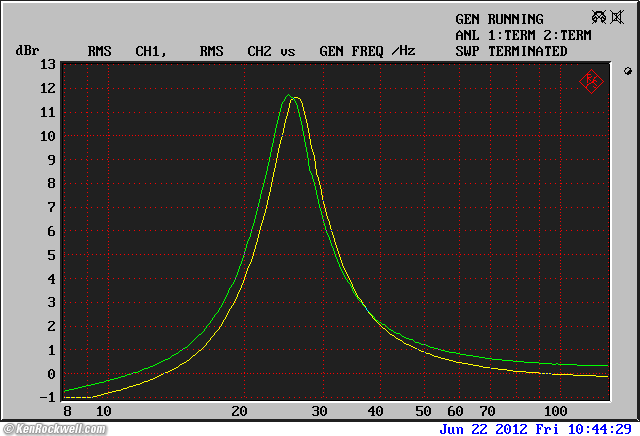This screenshot has height=436, width=640.
Task: Click the -1 value on the vertical axis
Action: click(48, 398)
